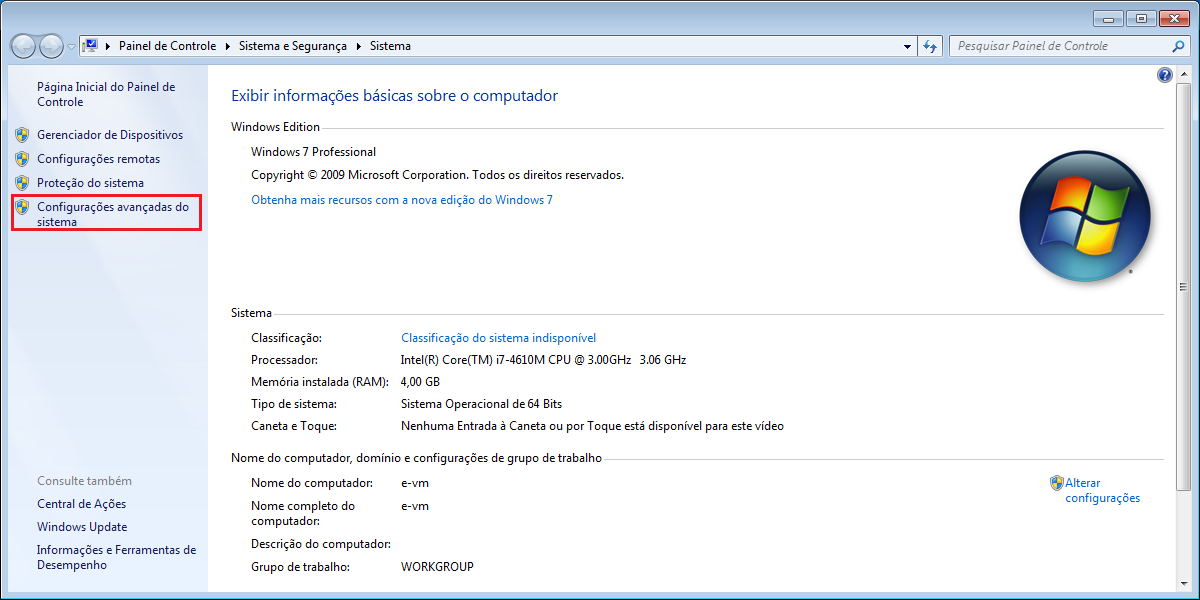Select Sistema in the address breadcrumb
1200x600 pixels.
390,46
